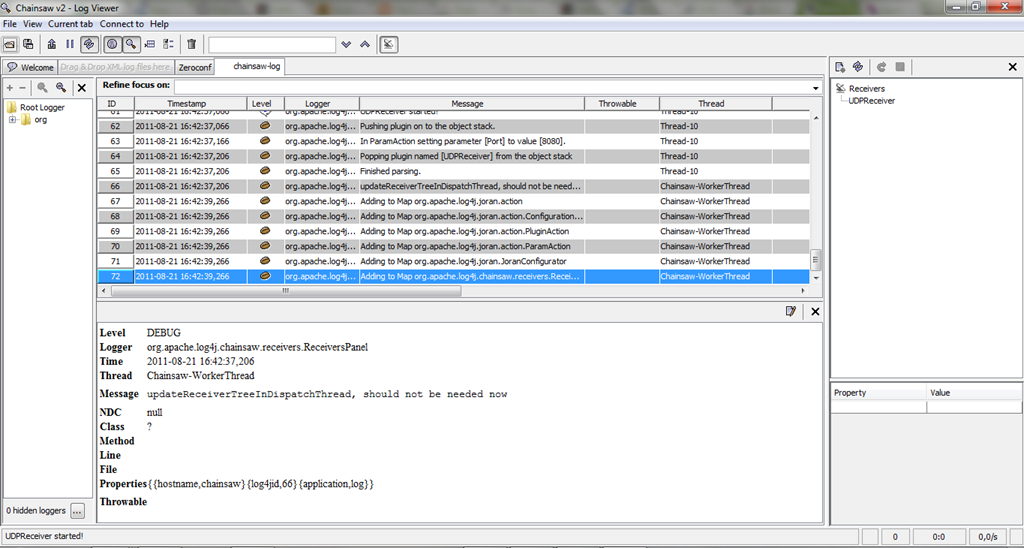Close the Receivers panel
This screenshot has height=548, width=1024.
(x=1013, y=67)
